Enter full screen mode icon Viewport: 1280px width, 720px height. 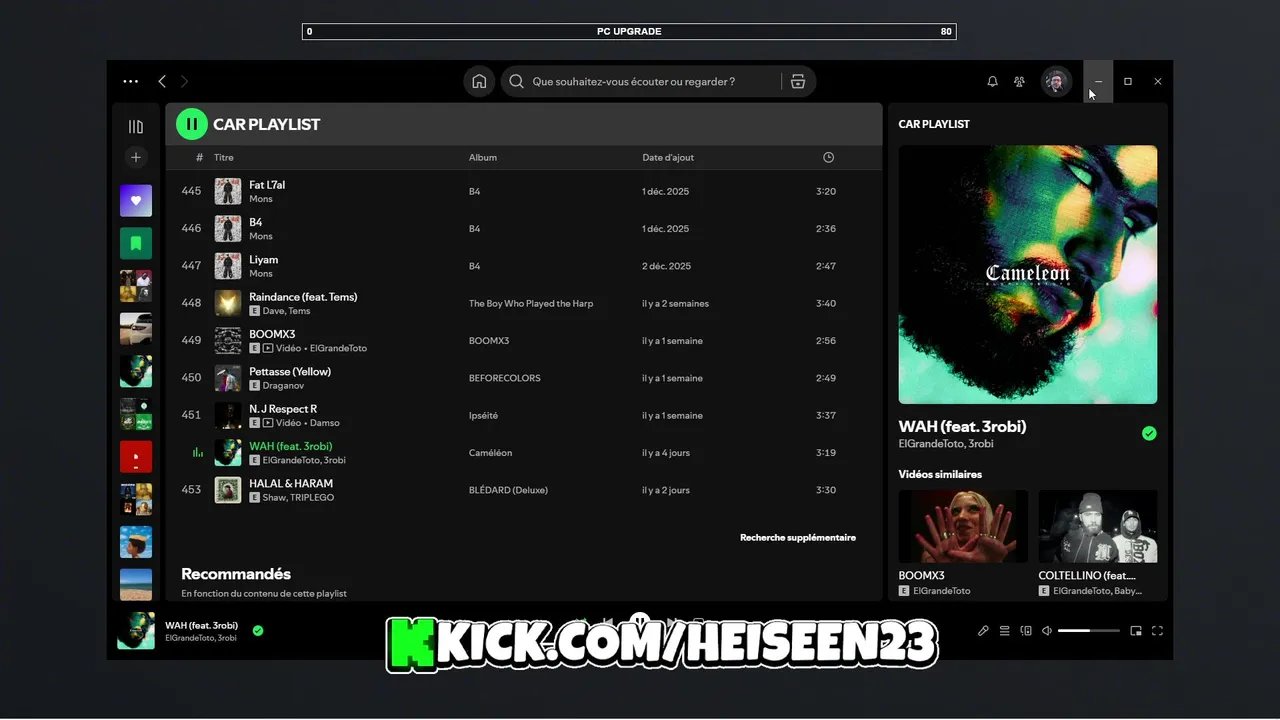point(1157,631)
